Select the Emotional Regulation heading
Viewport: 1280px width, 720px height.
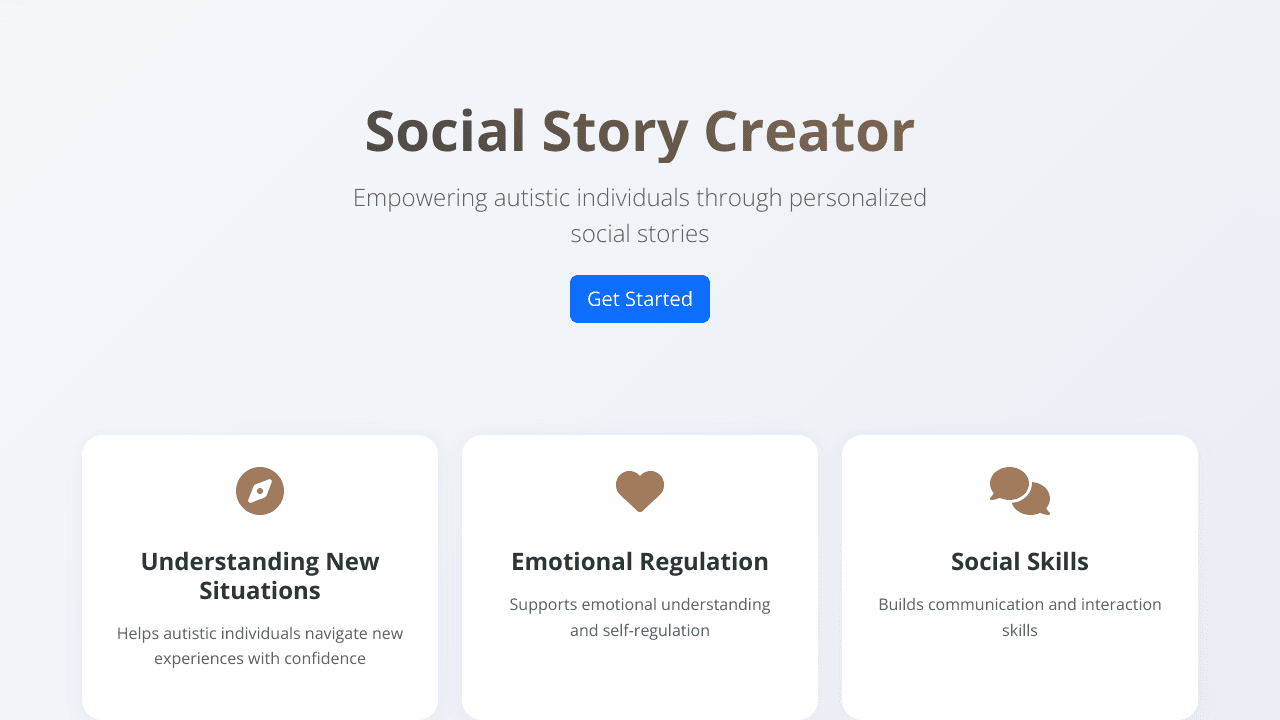click(640, 561)
